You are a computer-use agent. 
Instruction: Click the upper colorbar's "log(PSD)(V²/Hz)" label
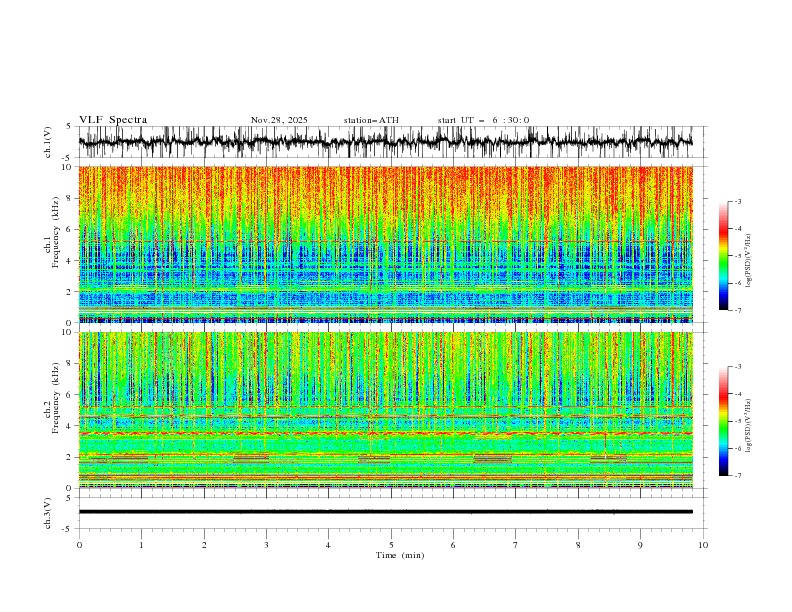tap(748, 261)
